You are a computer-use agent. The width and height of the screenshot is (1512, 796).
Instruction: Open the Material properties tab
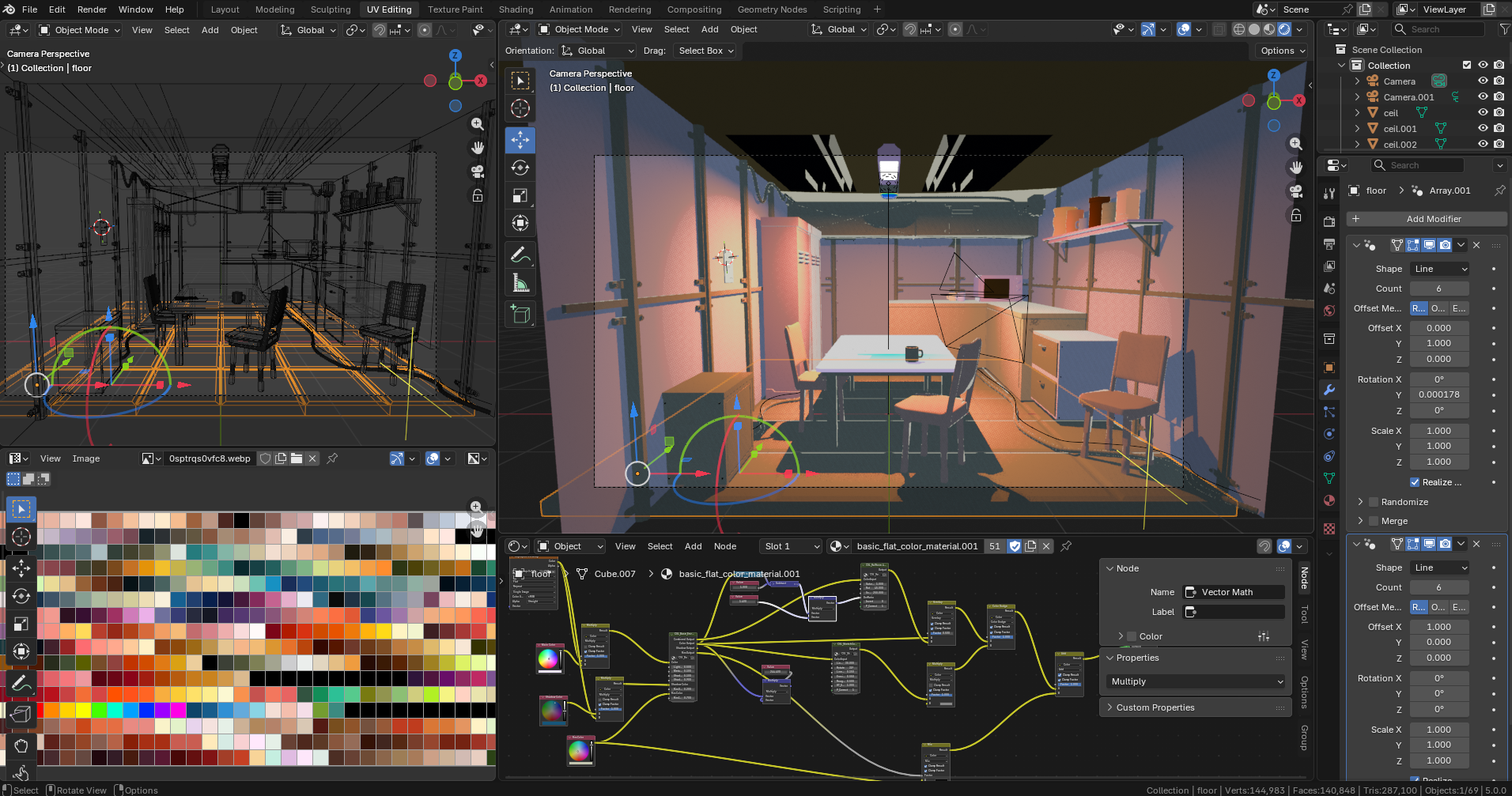(1329, 500)
